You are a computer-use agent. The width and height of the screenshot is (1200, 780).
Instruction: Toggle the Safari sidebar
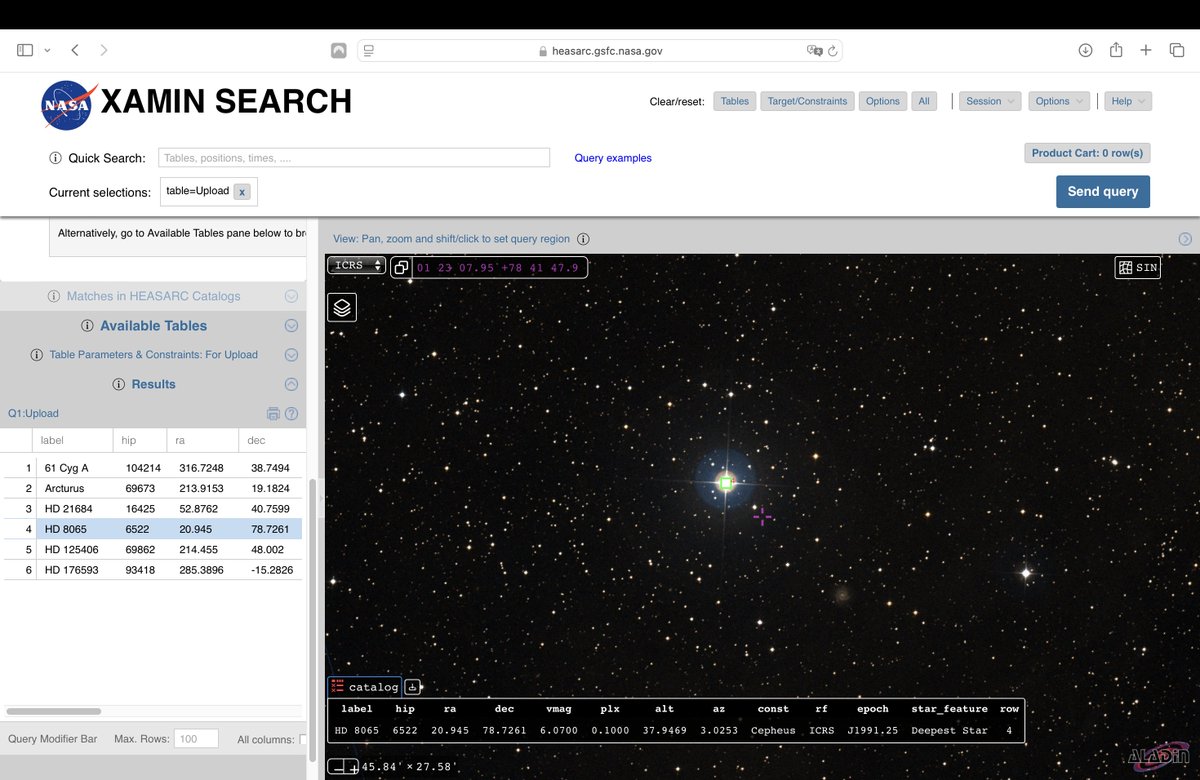click(25, 50)
